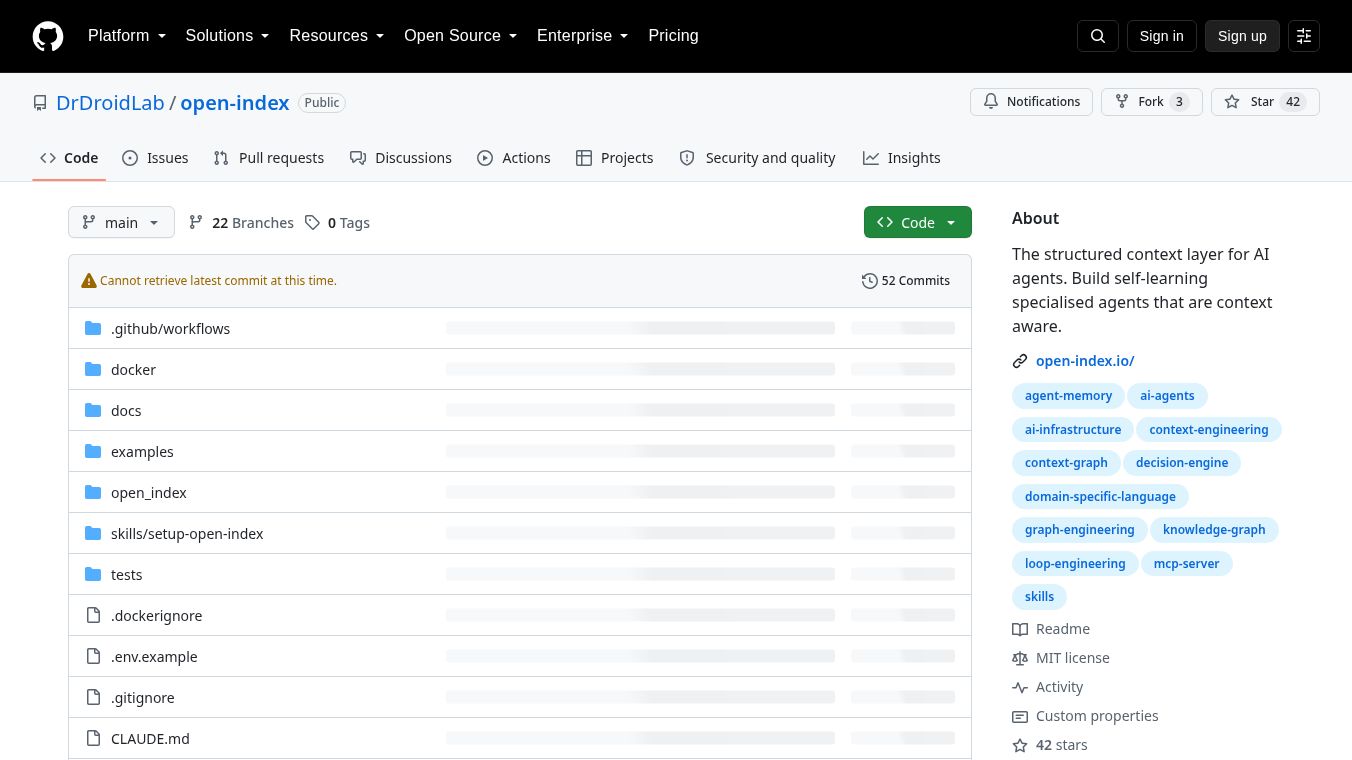The image size is (1352, 760).
Task: Click the branch icon beside 22 Branches
Action: click(196, 222)
